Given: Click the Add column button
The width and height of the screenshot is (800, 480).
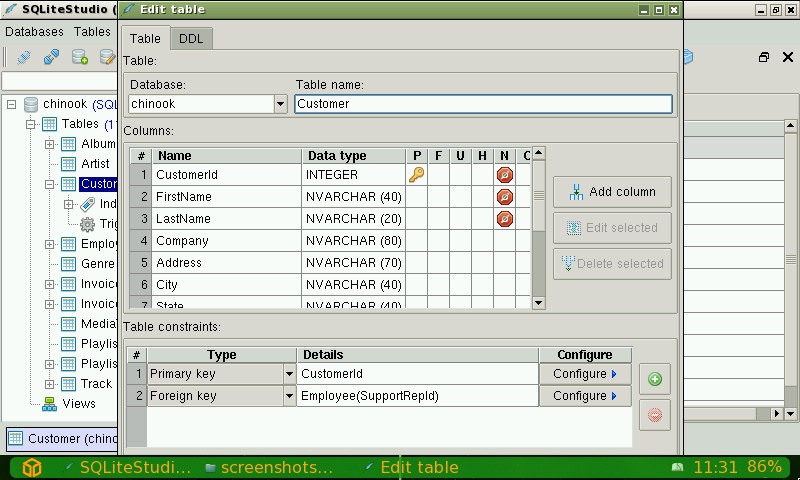Looking at the screenshot, I should point(612,192).
